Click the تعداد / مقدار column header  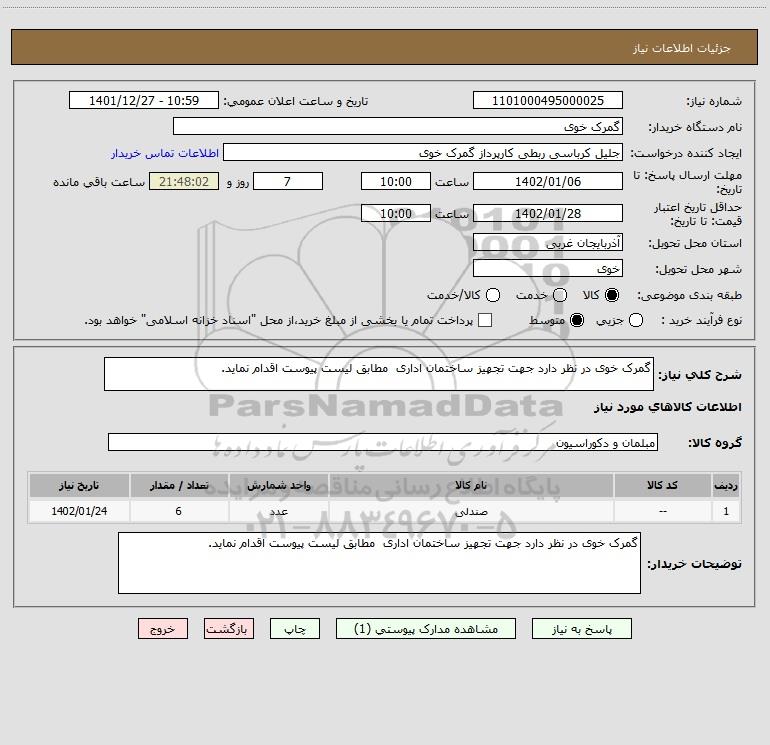[179, 485]
